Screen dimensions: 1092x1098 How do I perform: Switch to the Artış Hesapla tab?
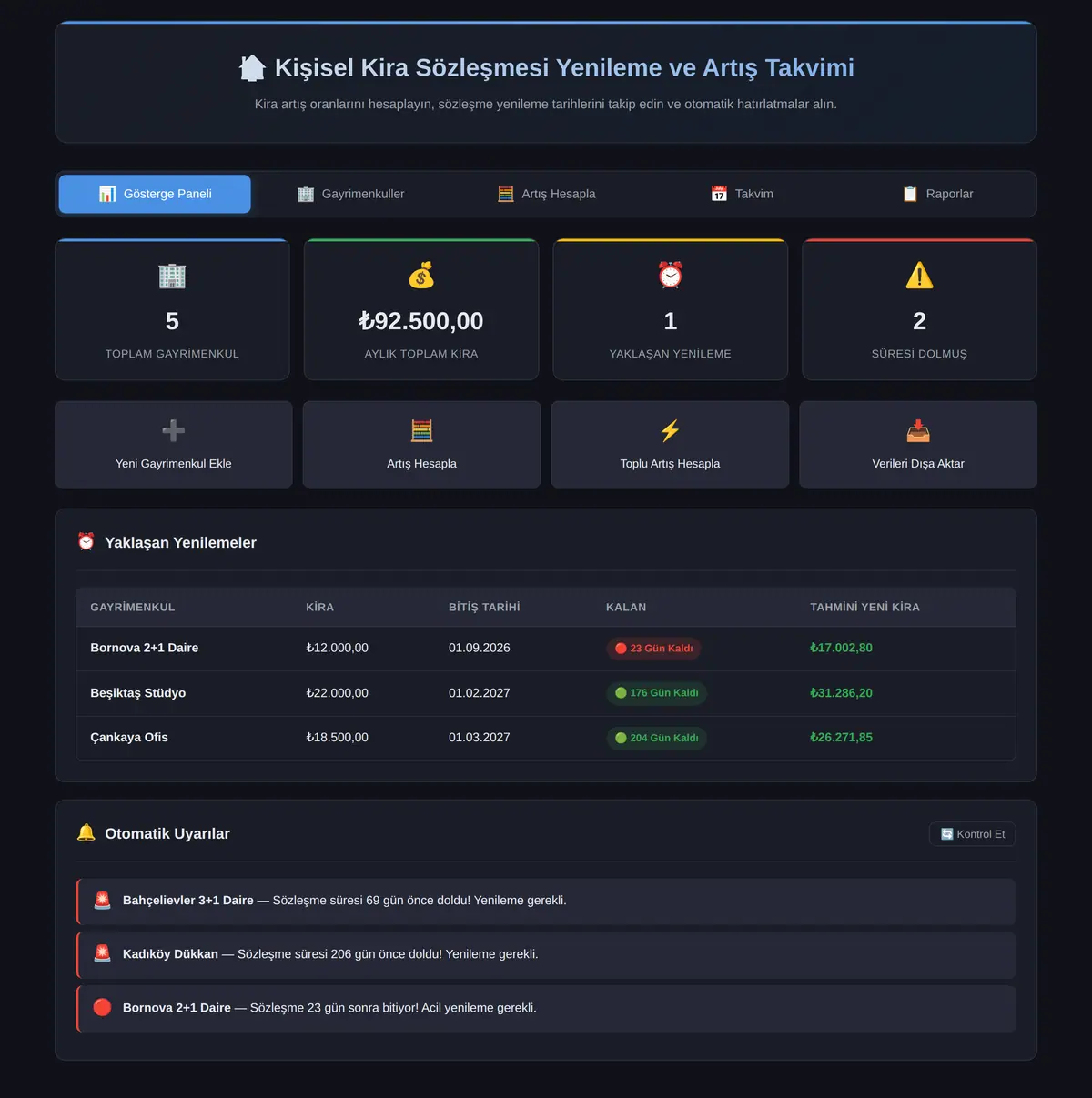point(546,194)
